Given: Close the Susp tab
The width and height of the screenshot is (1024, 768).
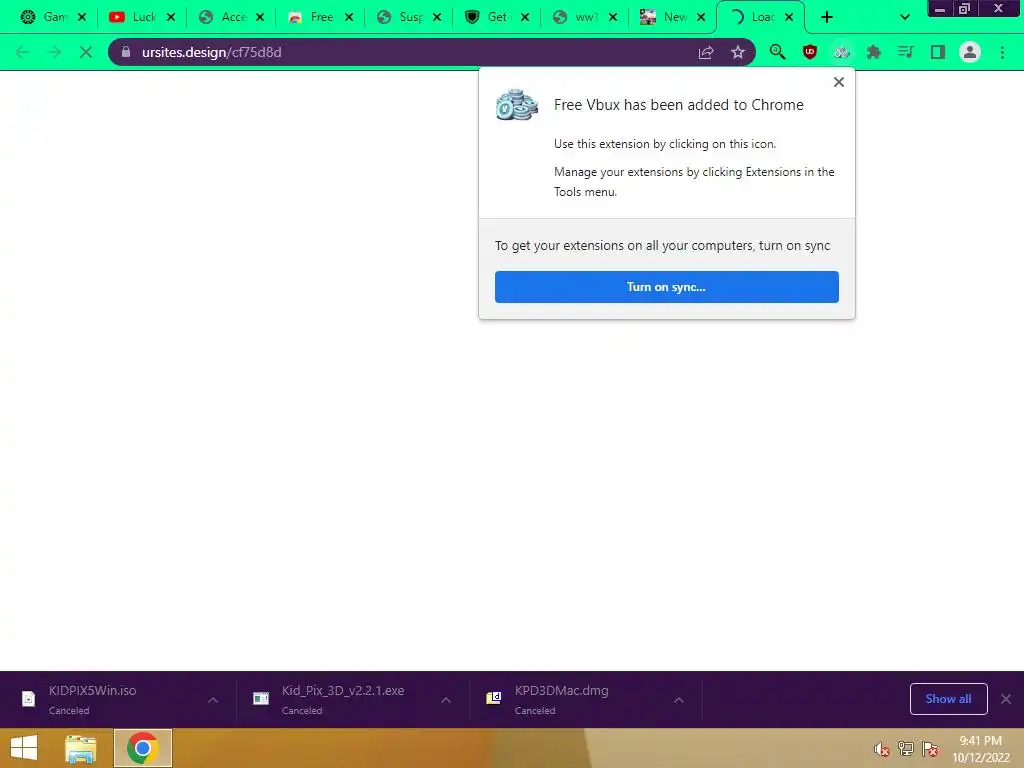Looking at the screenshot, I should (x=437, y=17).
